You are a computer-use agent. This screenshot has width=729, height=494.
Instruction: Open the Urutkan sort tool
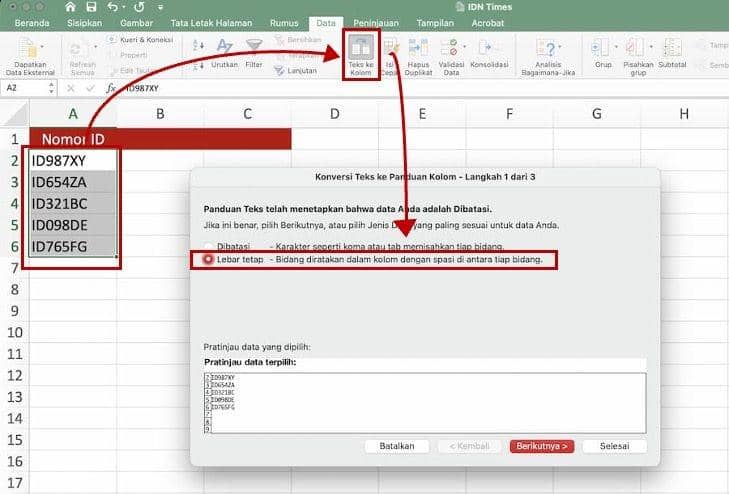point(224,46)
